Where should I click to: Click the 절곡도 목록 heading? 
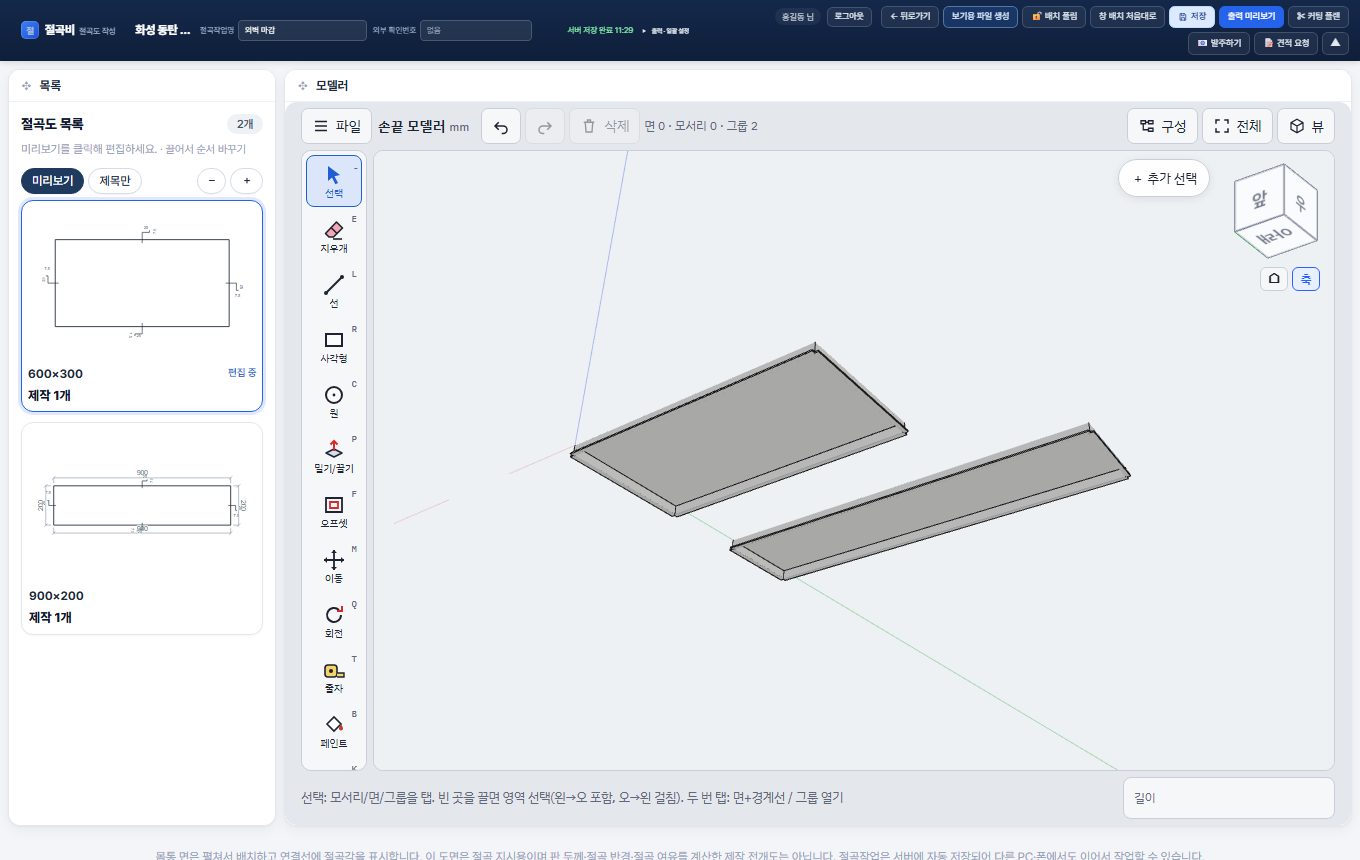[52, 124]
